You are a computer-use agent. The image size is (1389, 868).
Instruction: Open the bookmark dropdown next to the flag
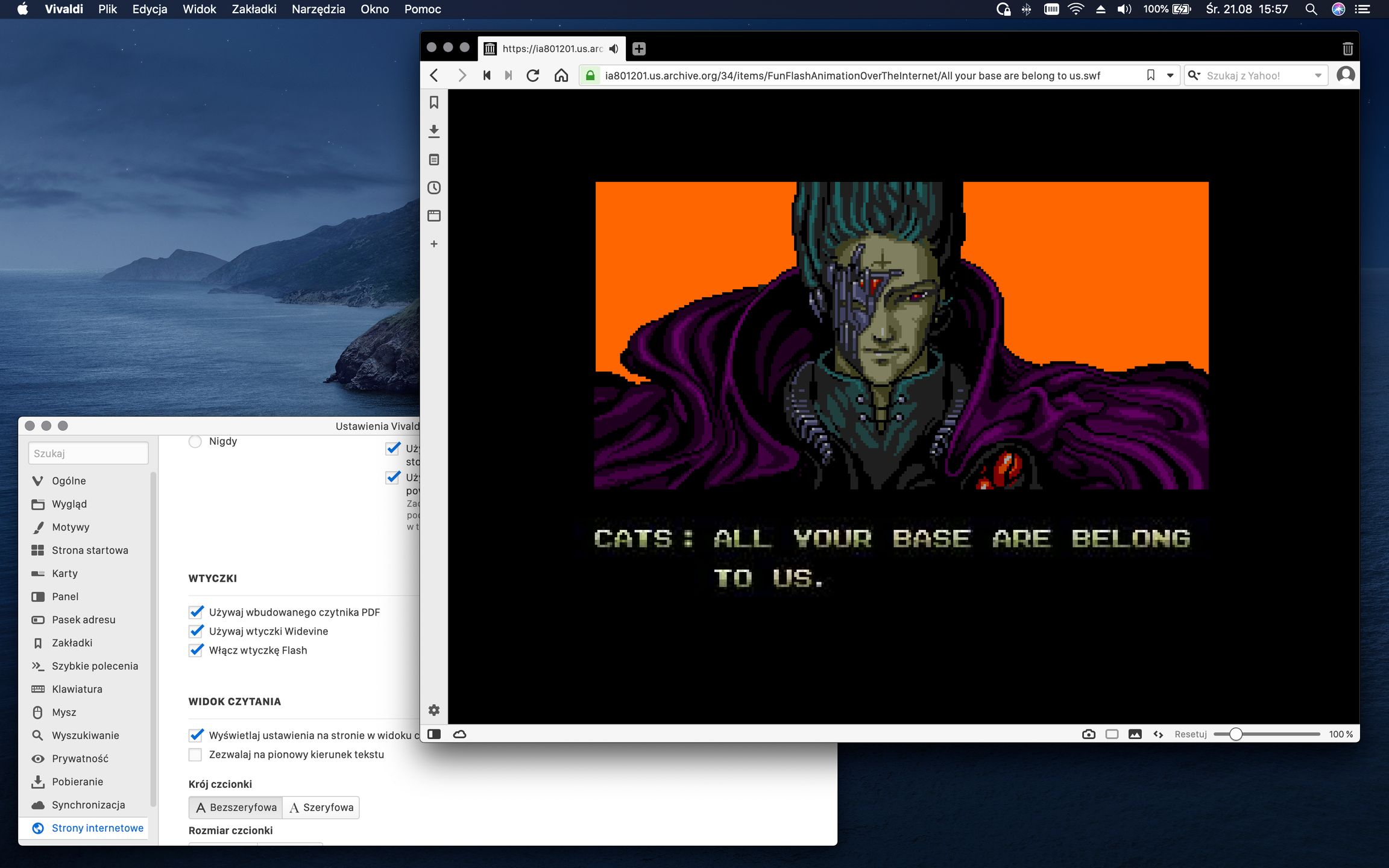point(1170,75)
